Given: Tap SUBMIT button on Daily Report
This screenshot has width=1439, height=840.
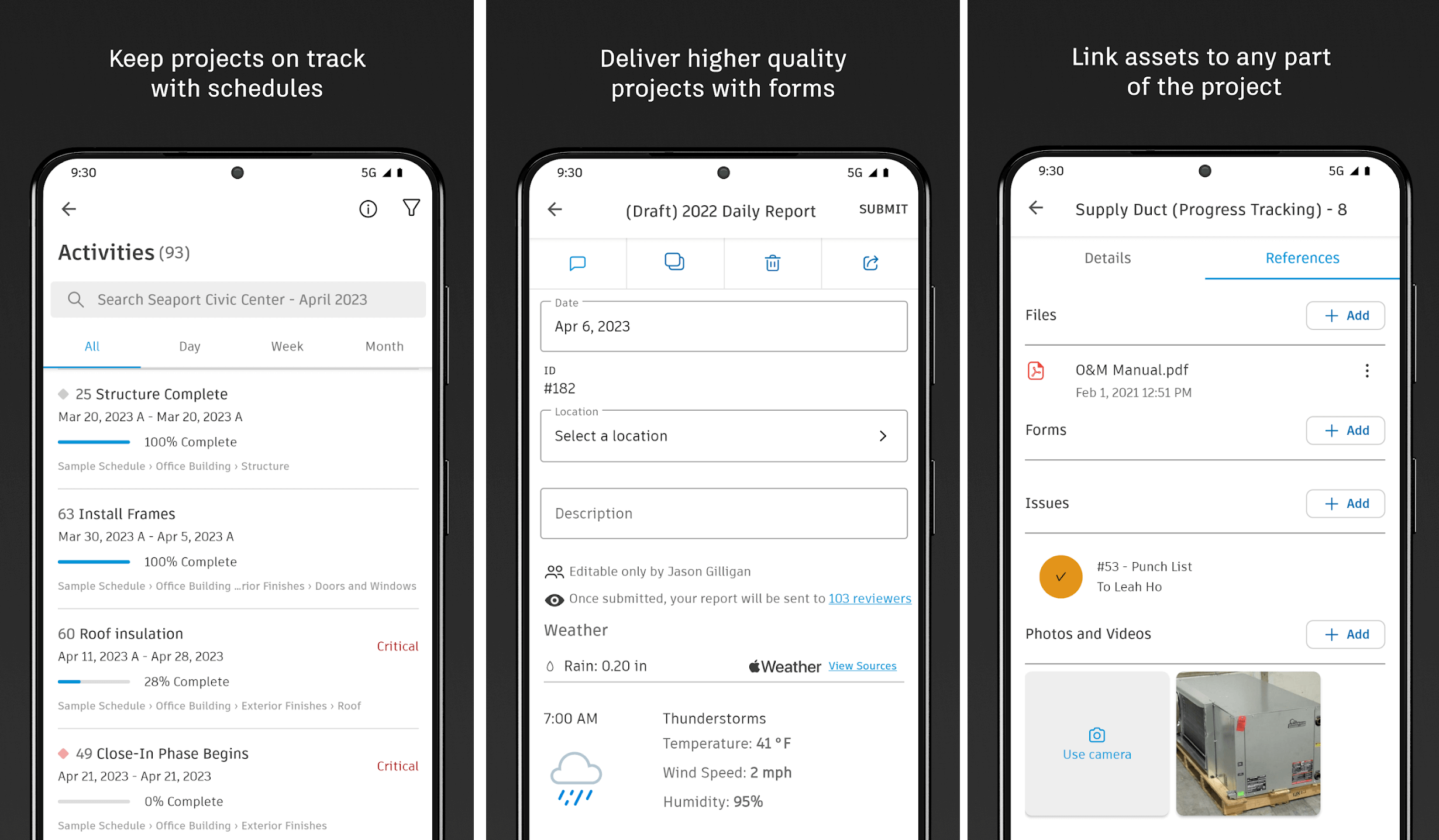Looking at the screenshot, I should click(x=883, y=209).
